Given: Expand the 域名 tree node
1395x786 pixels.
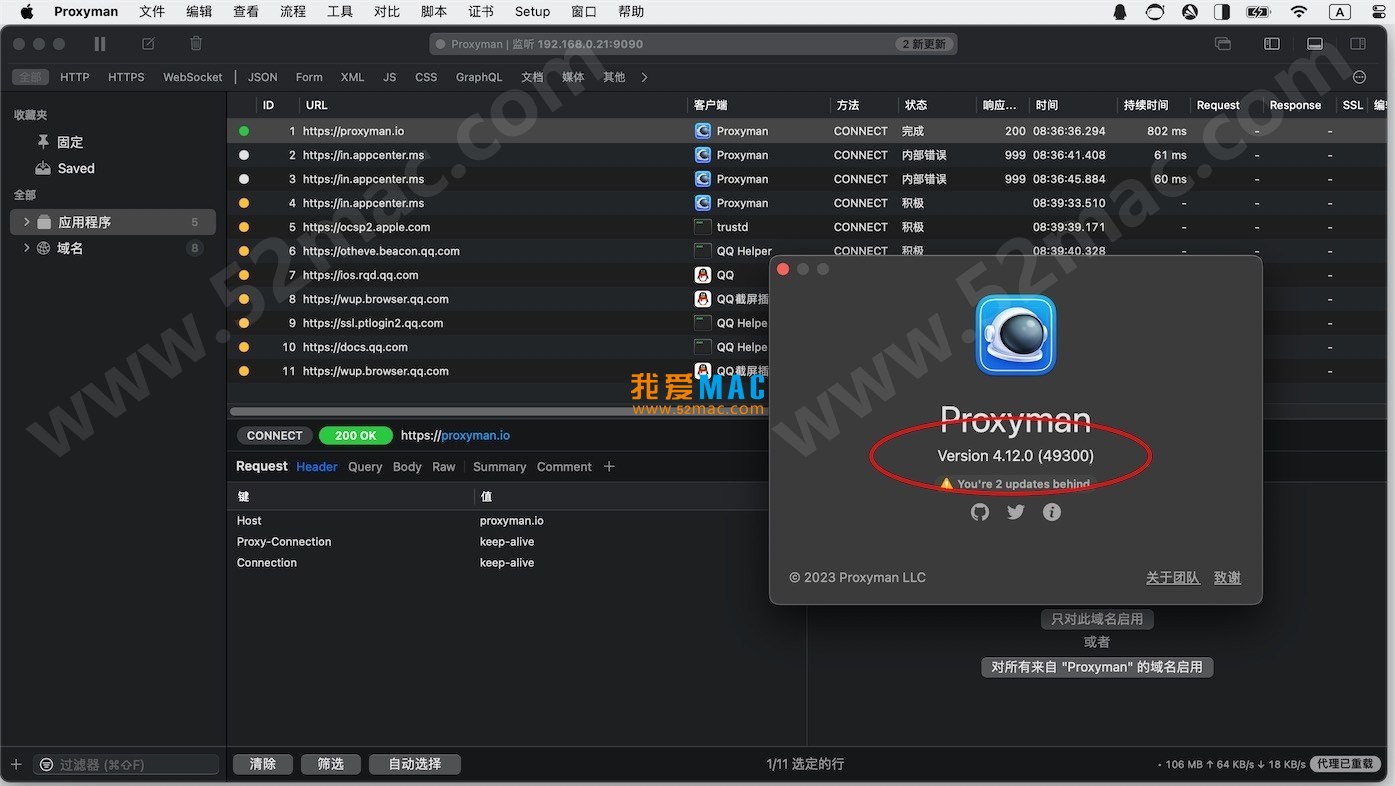Looking at the screenshot, I should pos(27,248).
